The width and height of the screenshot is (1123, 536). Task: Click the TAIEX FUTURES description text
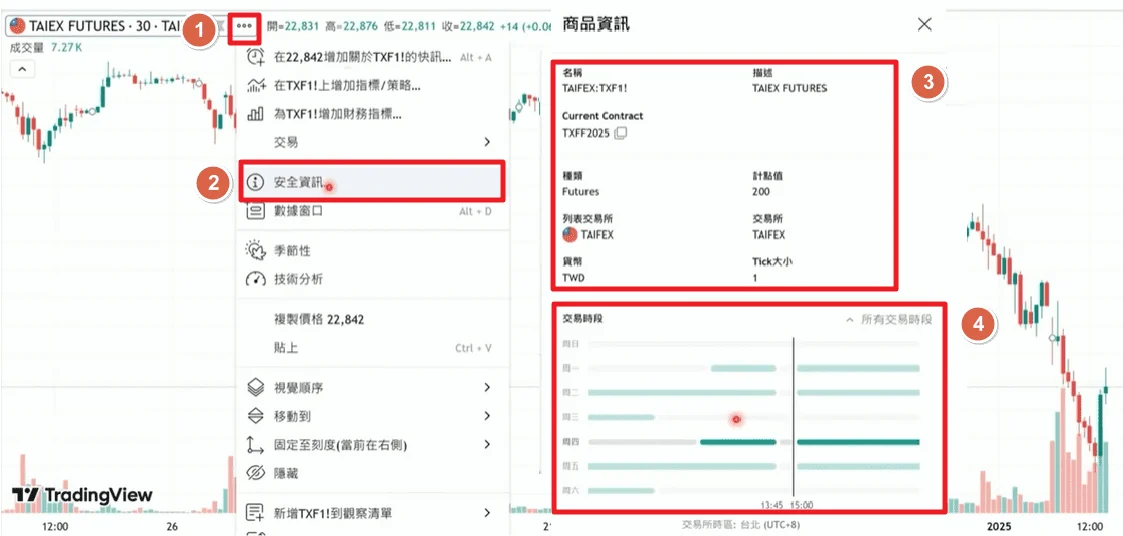[789, 88]
